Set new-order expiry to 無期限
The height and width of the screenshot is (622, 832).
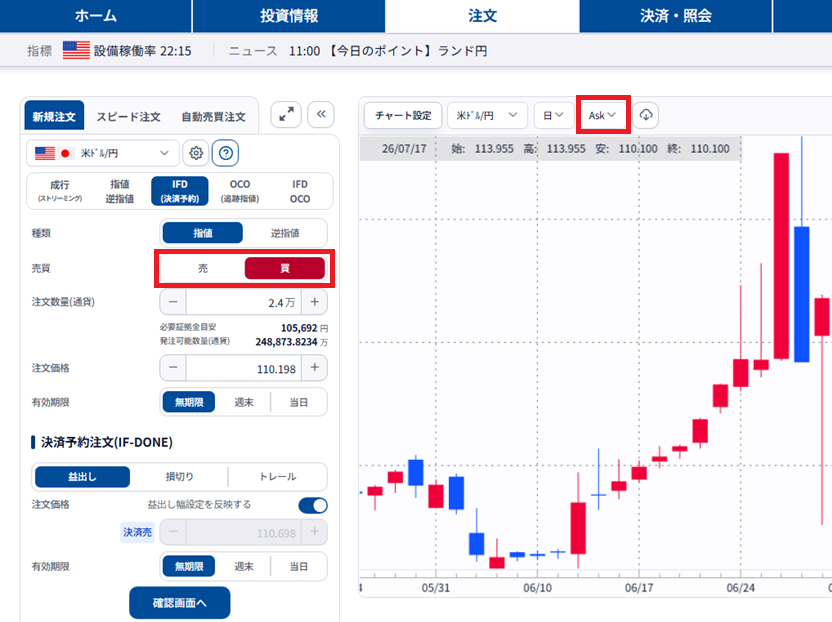pyautogui.click(x=189, y=402)
